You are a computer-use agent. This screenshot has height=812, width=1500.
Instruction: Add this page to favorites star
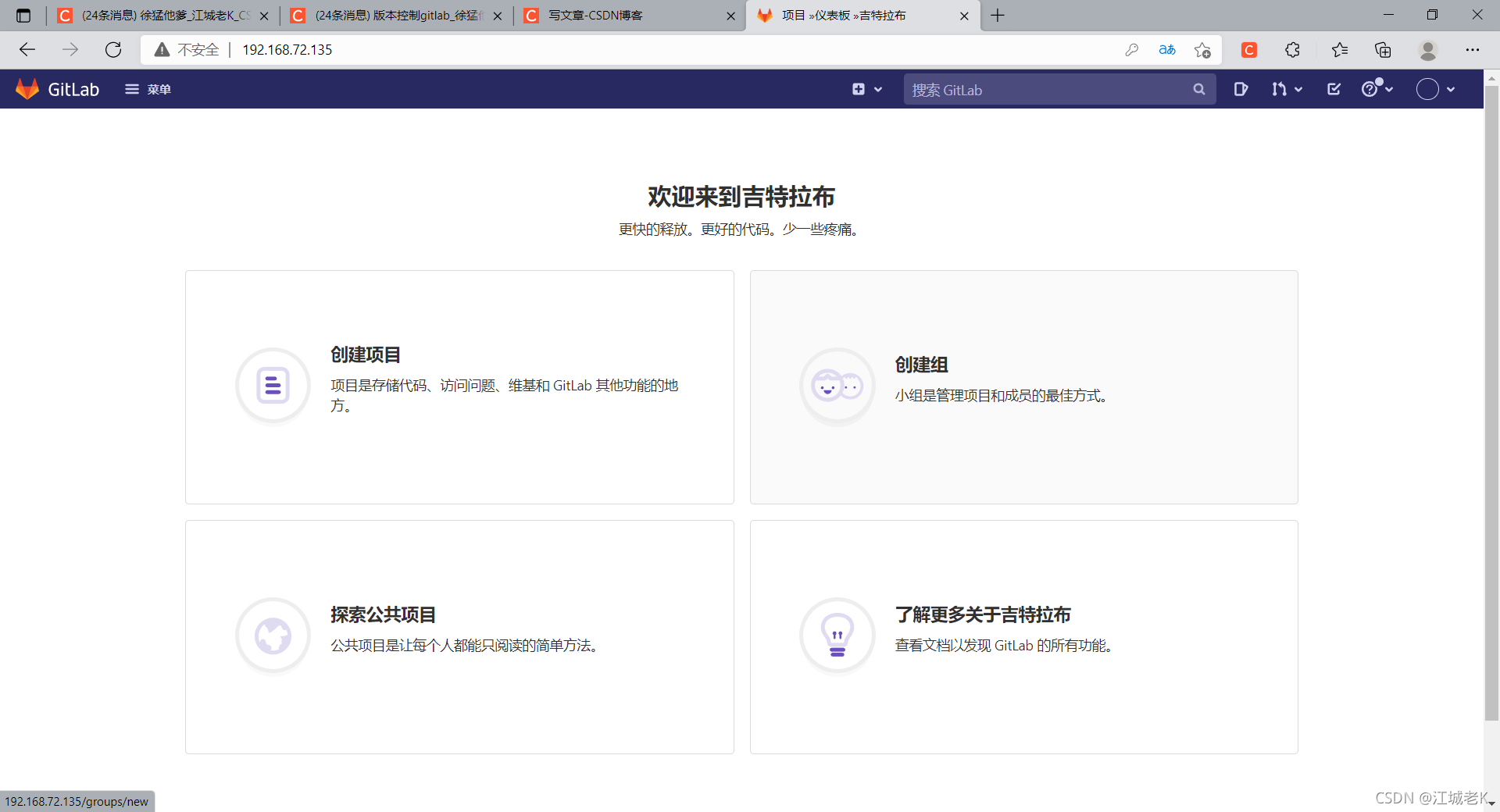[1202, 50]
